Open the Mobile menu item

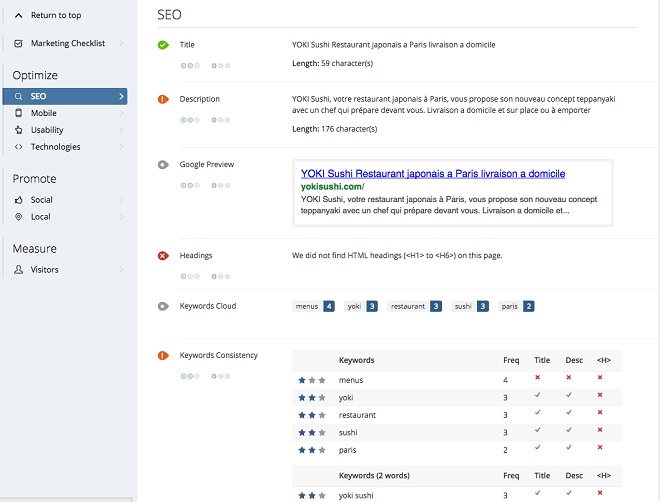coord(65,113)
